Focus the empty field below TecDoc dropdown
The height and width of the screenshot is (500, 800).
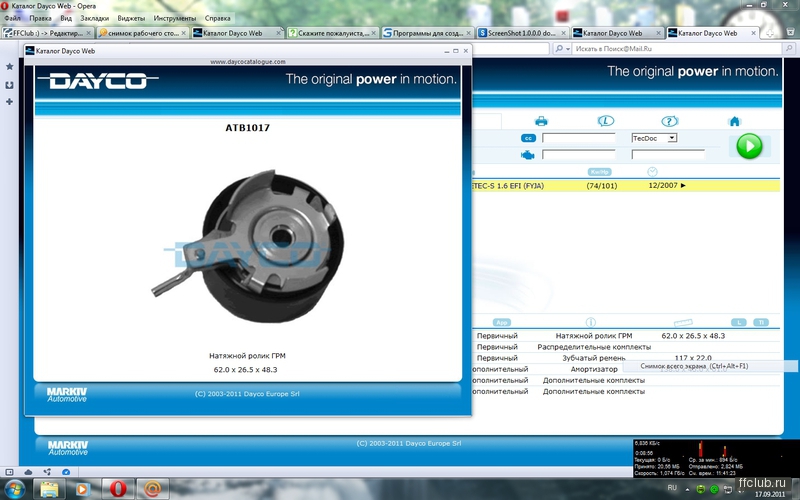(x=668, y=154)
